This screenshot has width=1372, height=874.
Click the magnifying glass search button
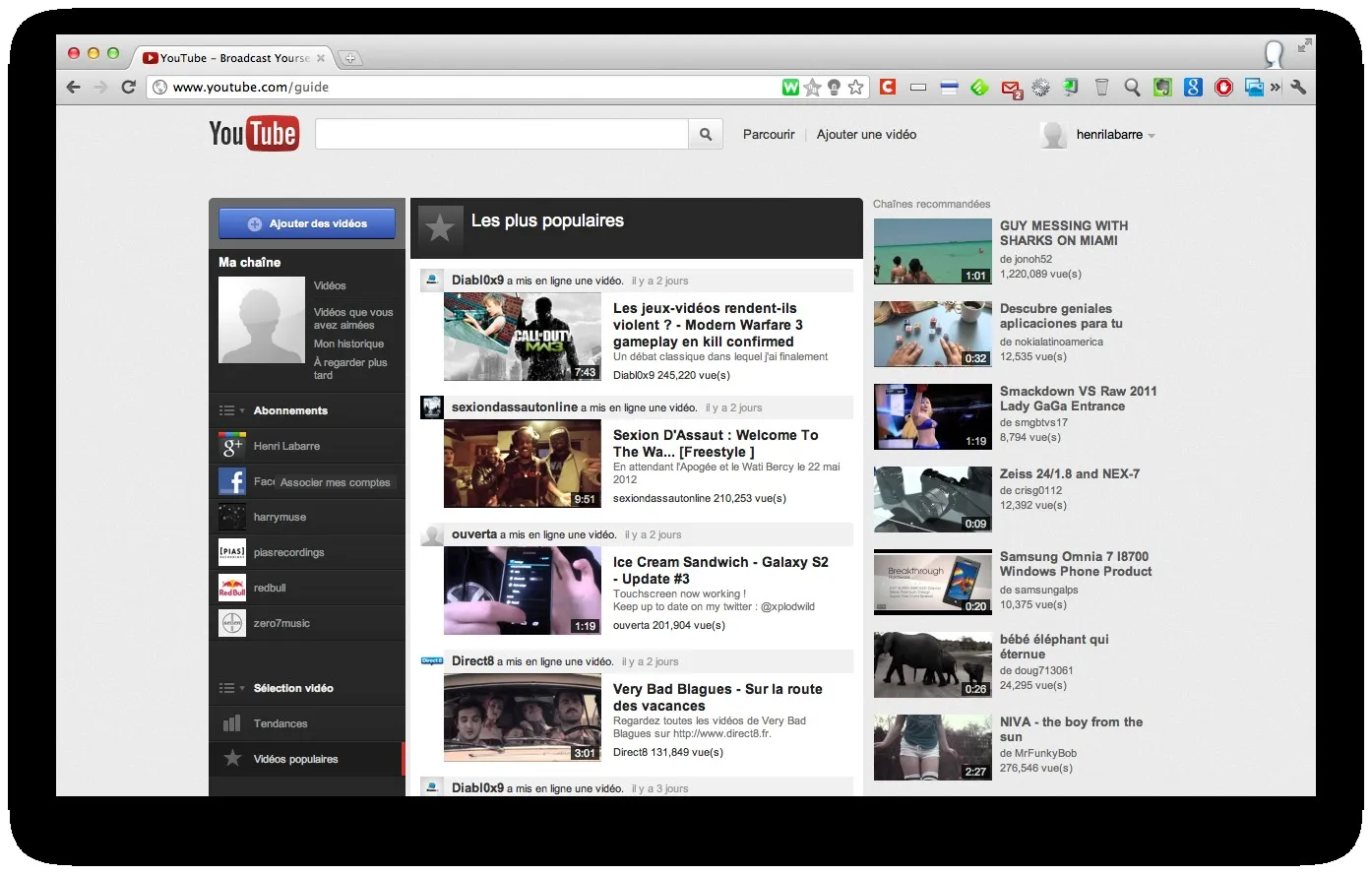coord(706,134)
